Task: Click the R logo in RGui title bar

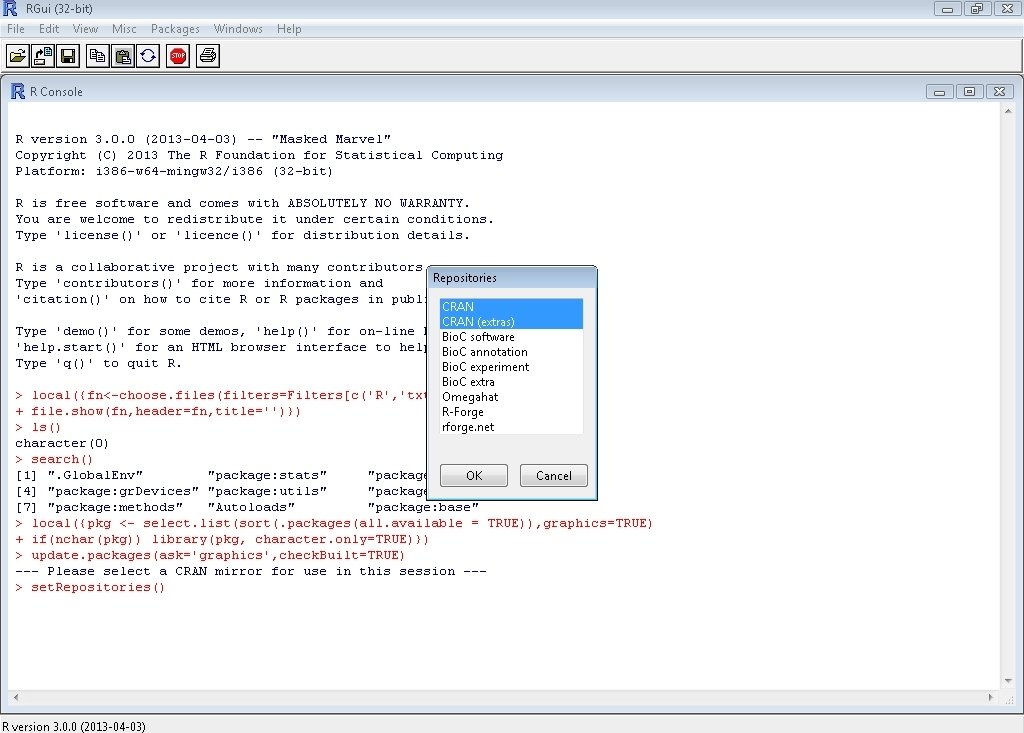Action: pyautogui.click(x=10, y=8)
